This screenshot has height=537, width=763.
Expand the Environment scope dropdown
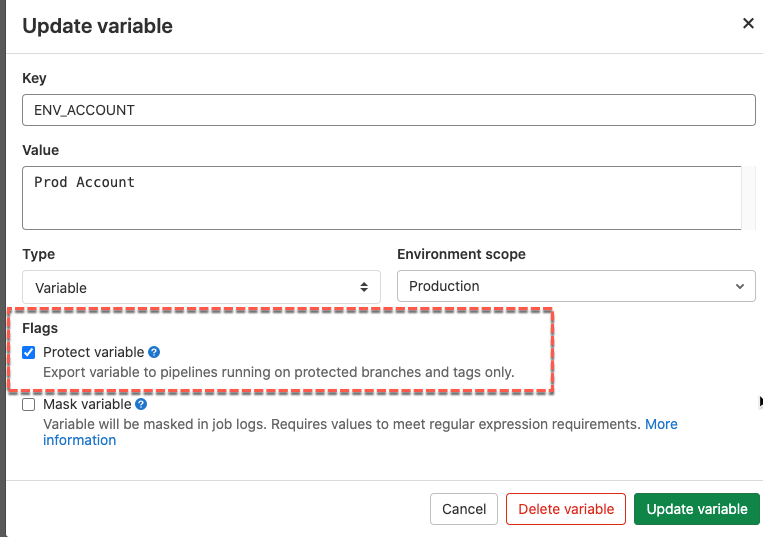(x=576, y=286)
